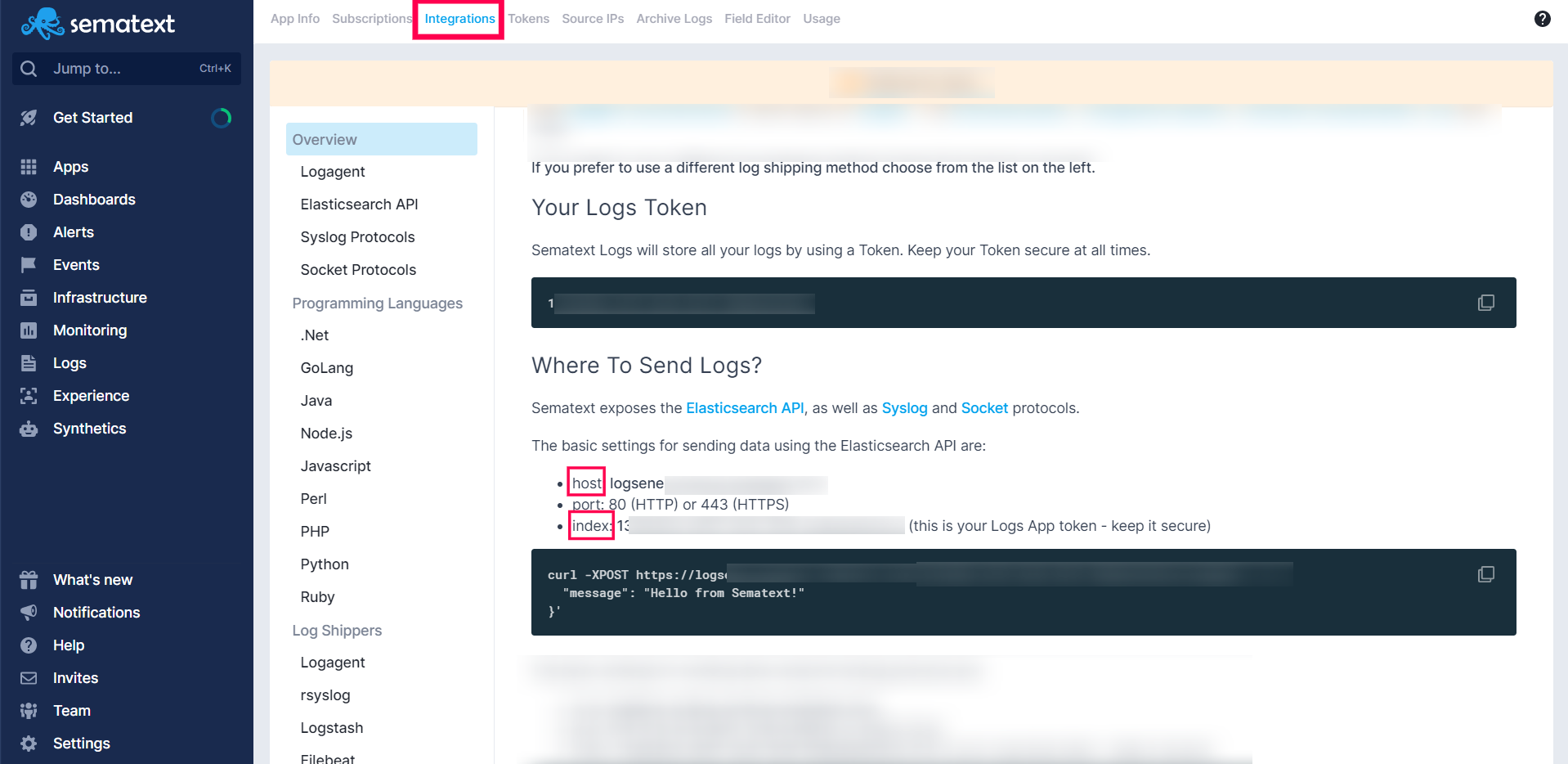Click the Infrastructure icon
This screenshot has width=1568, height=764.
(29, 298)
